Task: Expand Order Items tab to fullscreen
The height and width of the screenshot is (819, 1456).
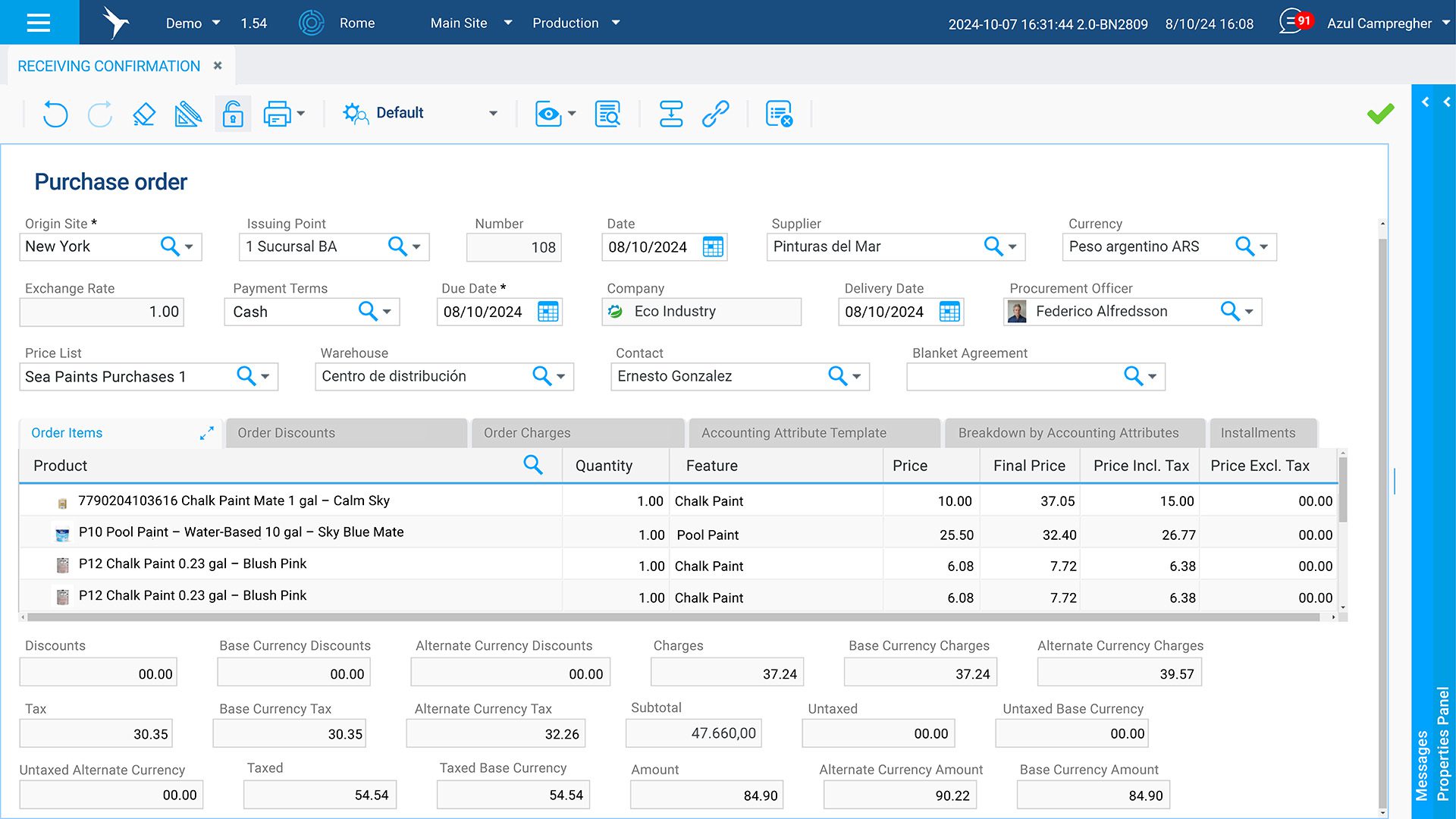Action: pyautogui.click(x=206, y=433)
